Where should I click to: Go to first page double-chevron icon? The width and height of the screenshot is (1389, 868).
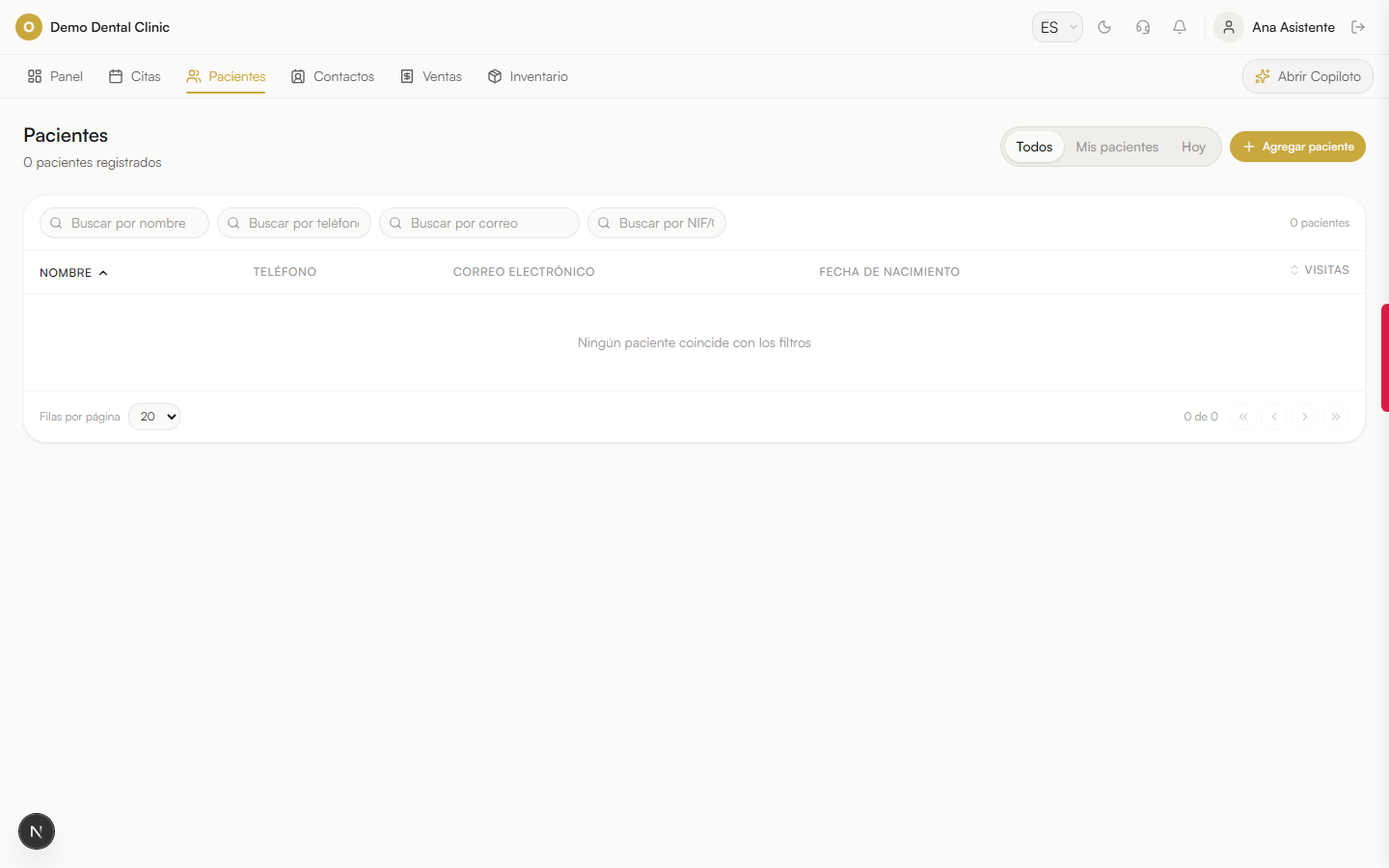coord(1243,417)
